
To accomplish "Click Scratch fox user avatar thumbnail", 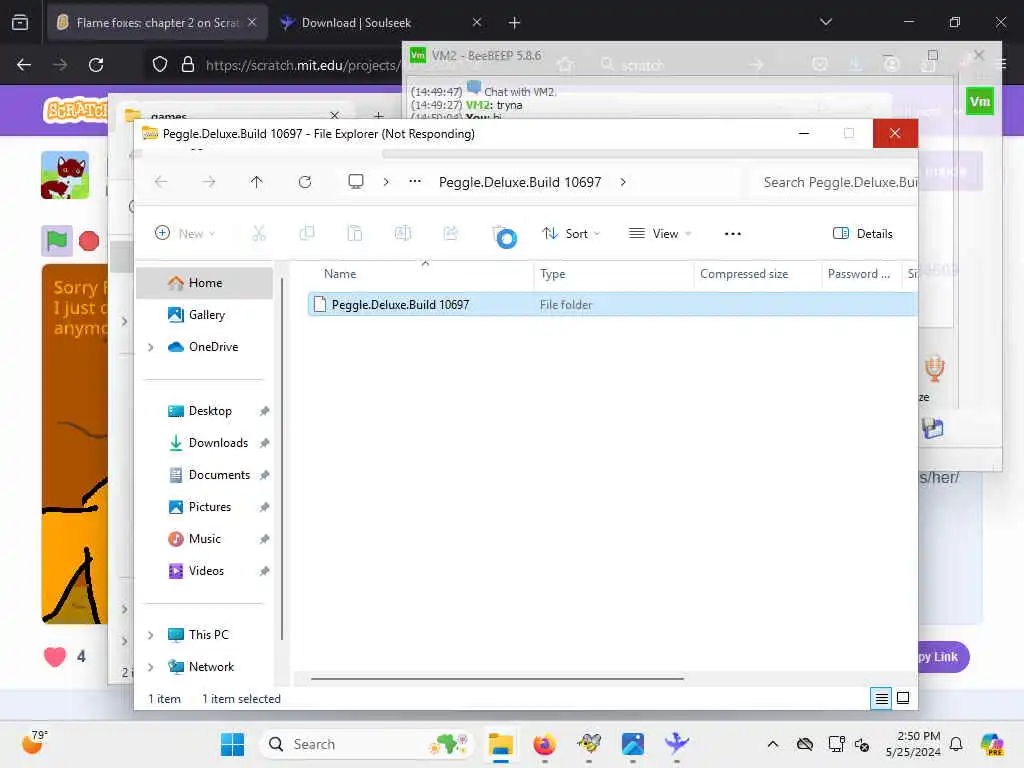I will pos(65,175).
